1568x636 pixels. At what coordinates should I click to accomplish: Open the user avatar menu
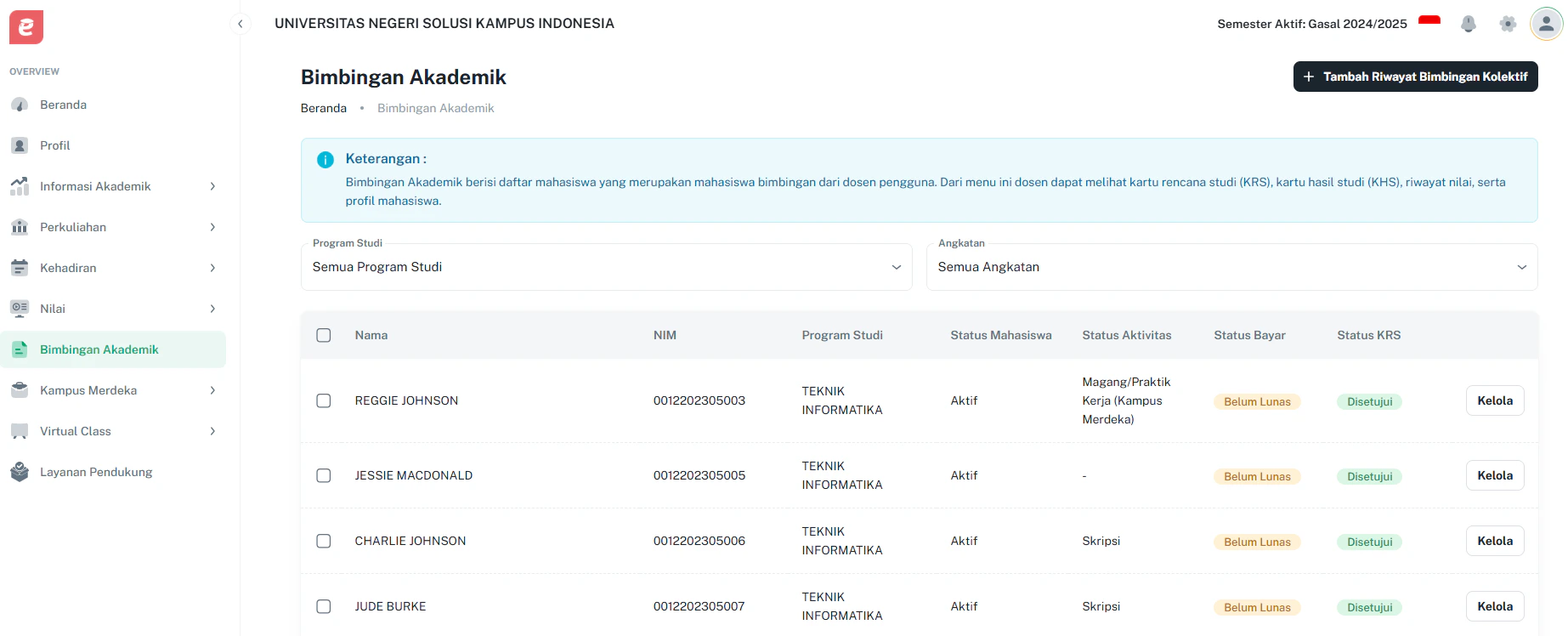(1547, 24)
